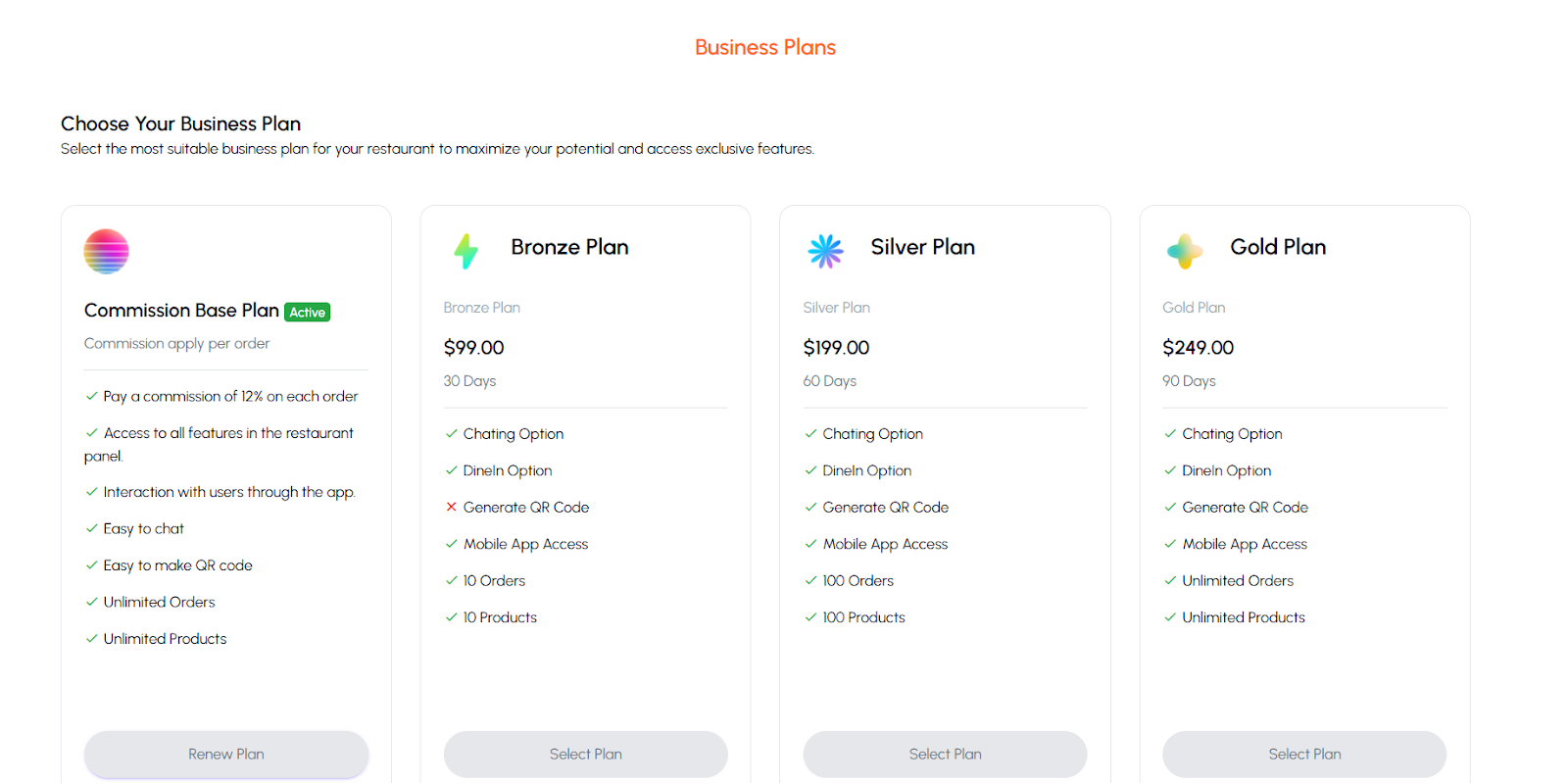Viewport: 1568px width, 784px height.
Task: Click the $199.00 Silver Plan price
Action: coord(836,348)
